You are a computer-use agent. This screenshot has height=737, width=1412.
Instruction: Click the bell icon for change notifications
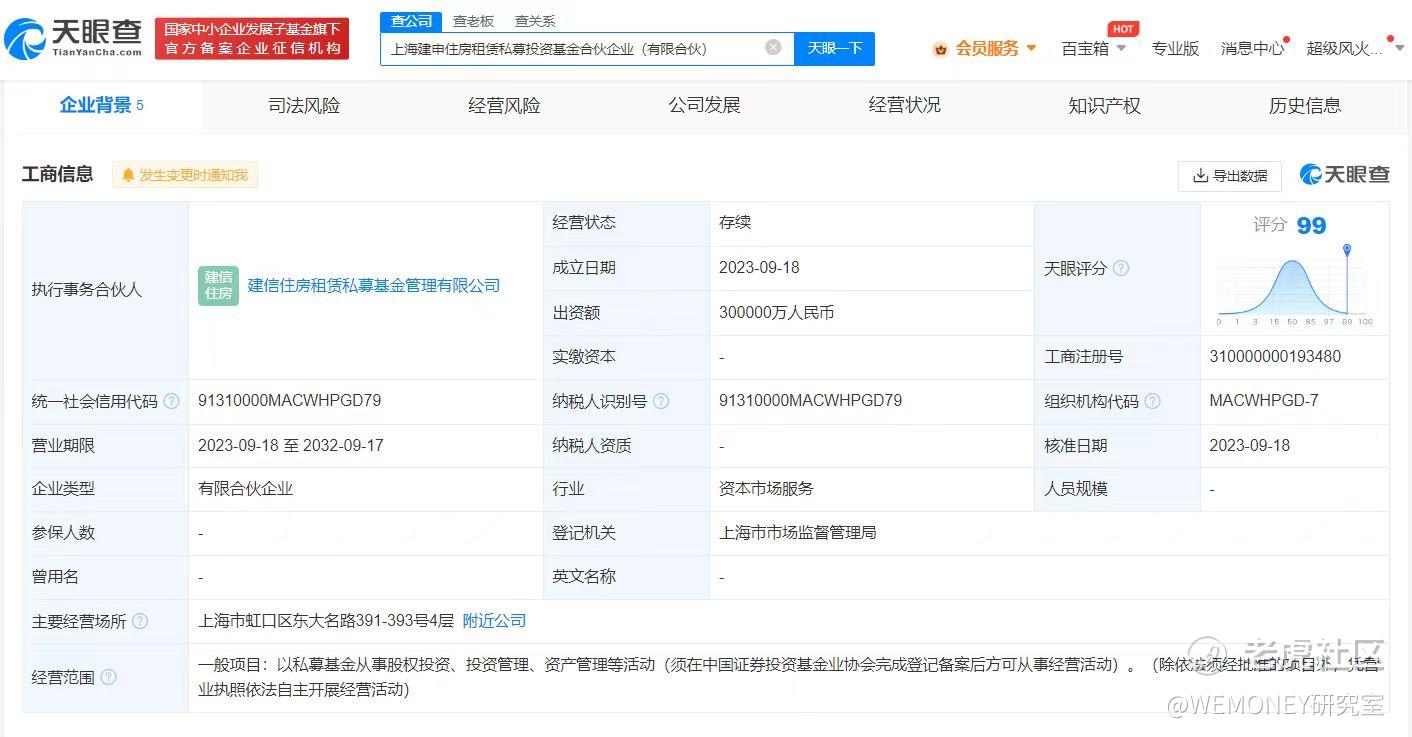pos(128,176)
